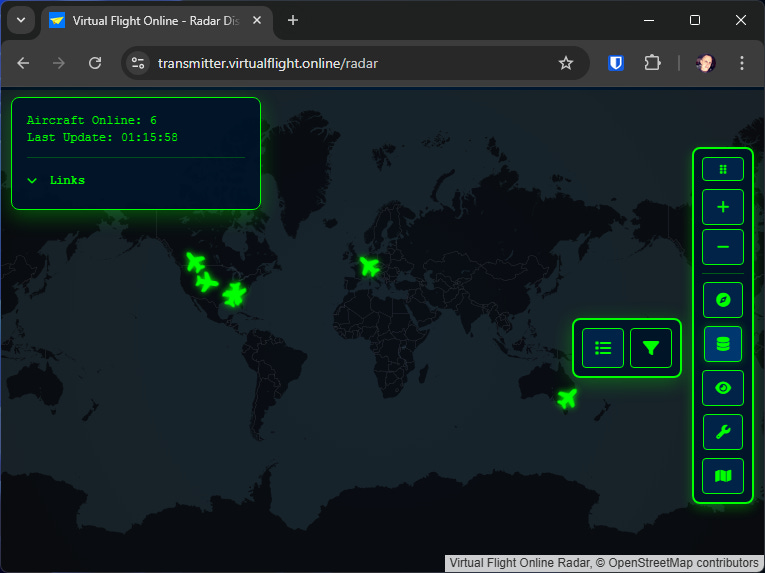
Task: Select the northwestern-most aircraft over North America
Action: point(196,262)
